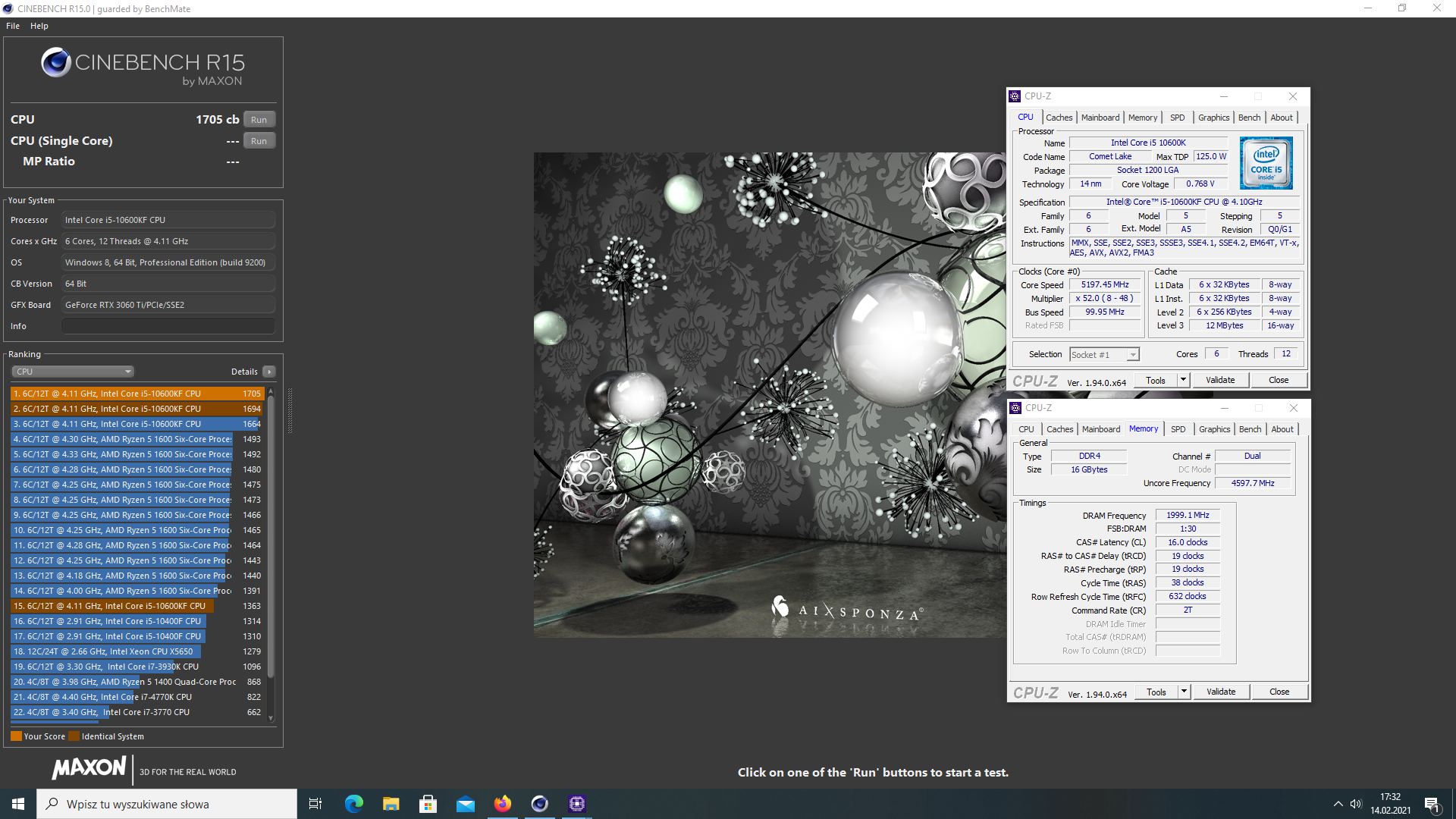The height and width of the screenshot is (819, 1456).
Task: Switch to Firefox in taskbar
Action: (502, 804)
